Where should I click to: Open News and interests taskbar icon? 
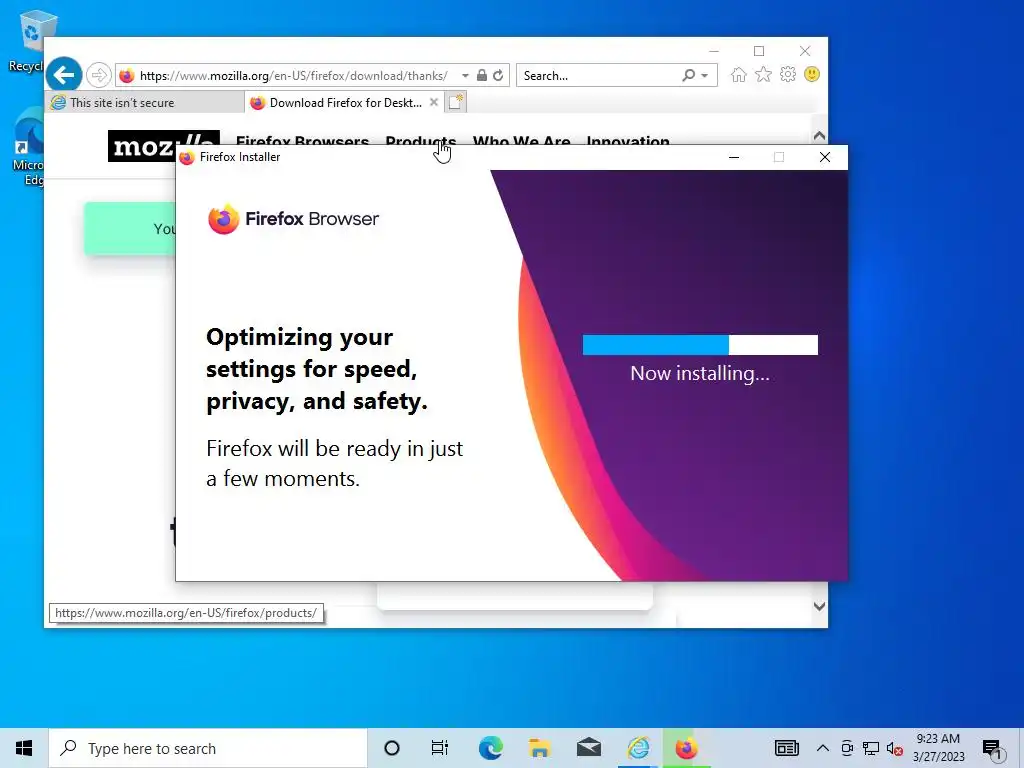pyautogui.click(x=786, y=748)
